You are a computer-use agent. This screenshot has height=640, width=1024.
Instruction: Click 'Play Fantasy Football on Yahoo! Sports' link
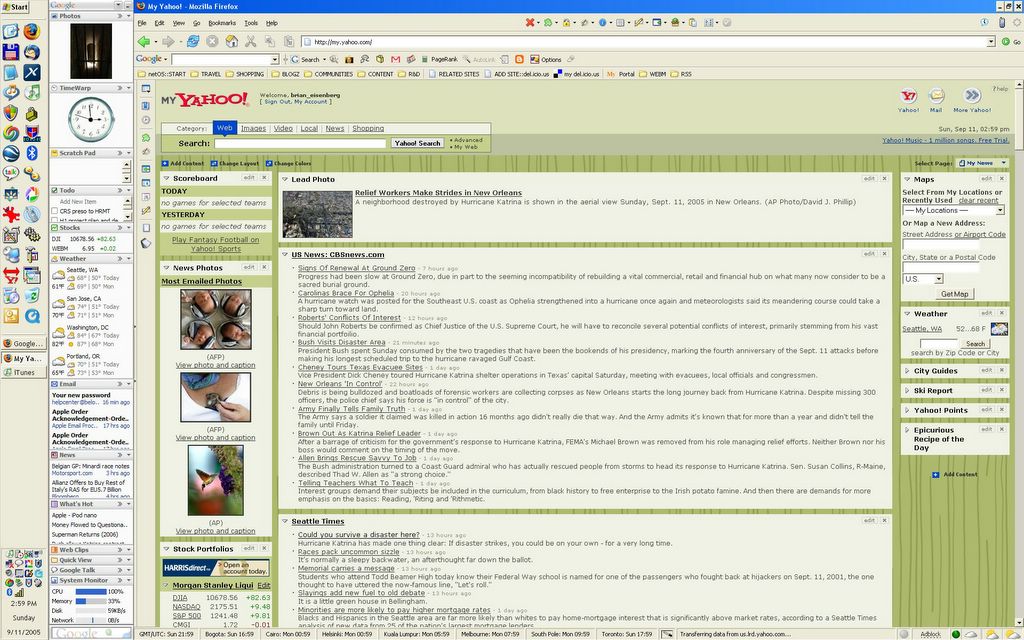(x=216, y=244)
